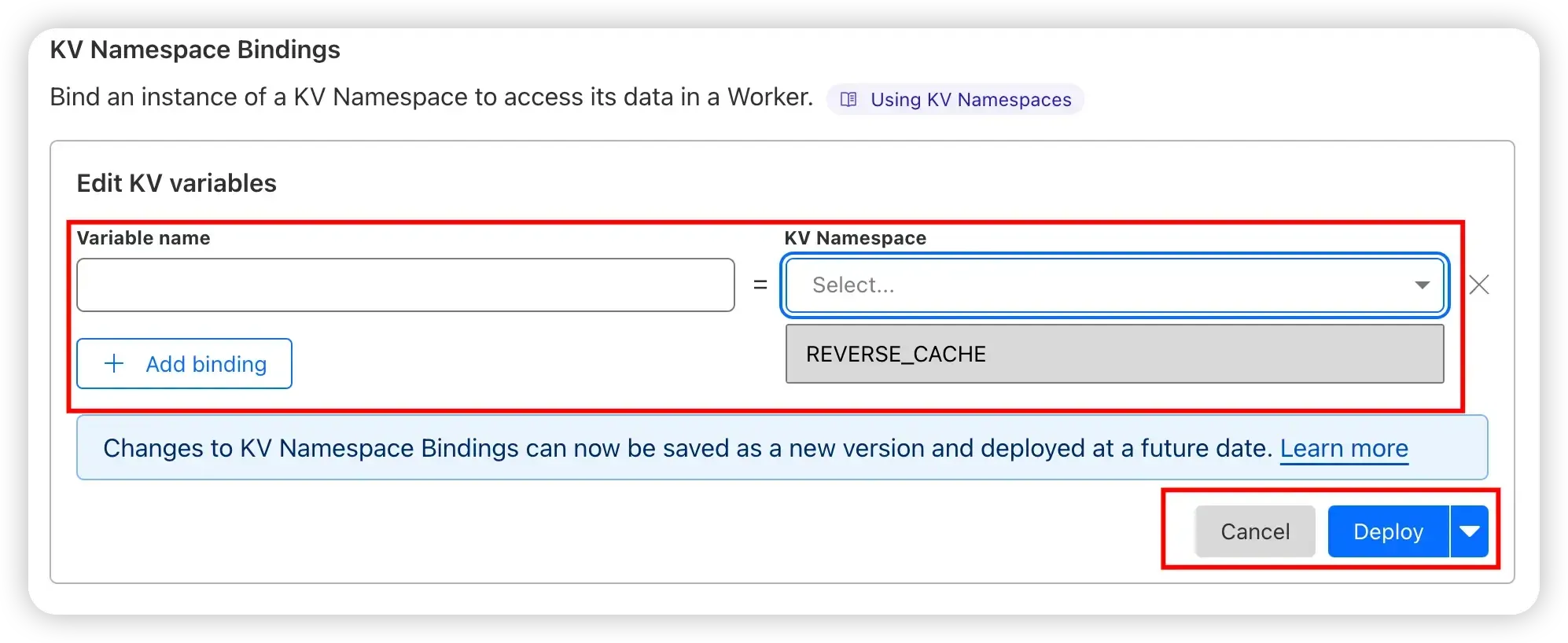The image size is (1568, 643).
Task: Click the plus icon on Add binding
Action: click(114, 363)
